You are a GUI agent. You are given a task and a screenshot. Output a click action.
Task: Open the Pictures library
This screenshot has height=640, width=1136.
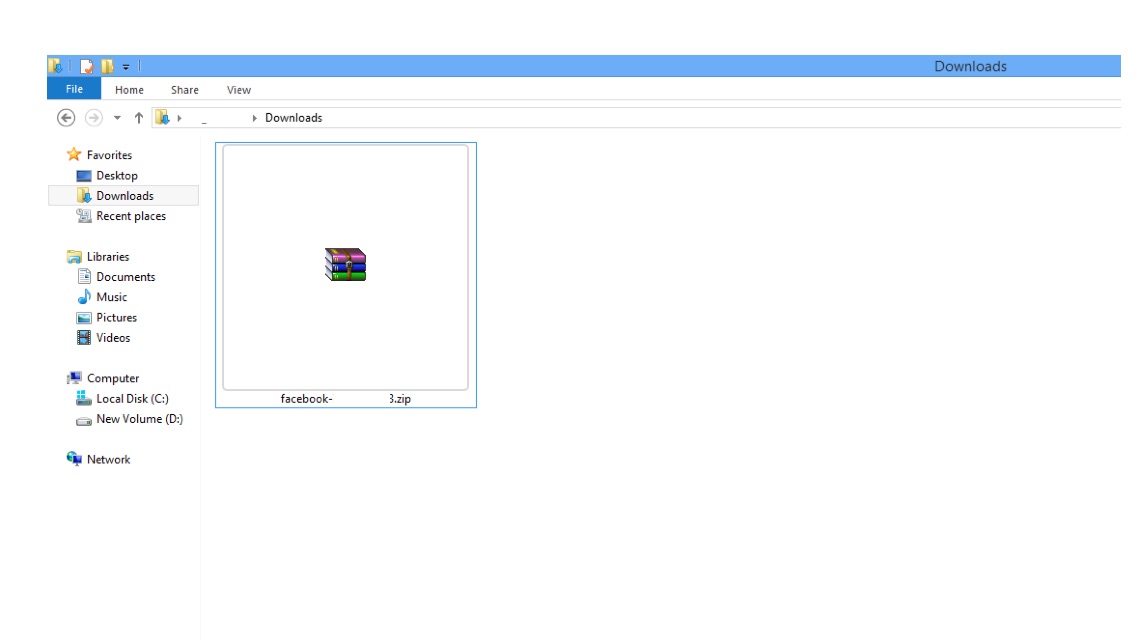(117, 317)
